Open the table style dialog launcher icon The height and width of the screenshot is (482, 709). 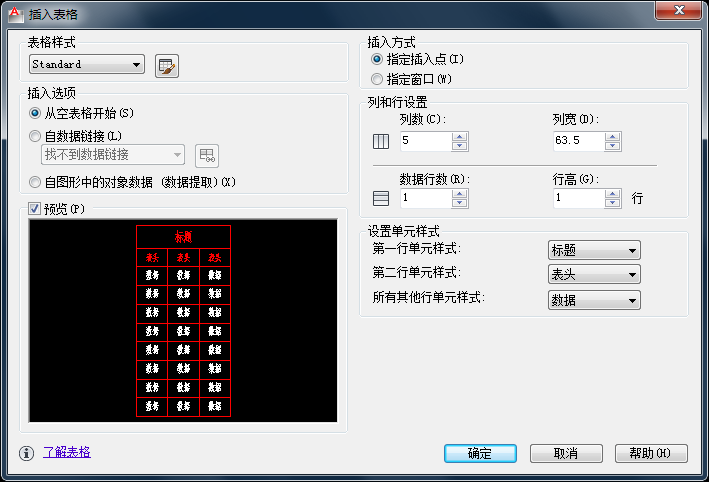tap(167, 66)
